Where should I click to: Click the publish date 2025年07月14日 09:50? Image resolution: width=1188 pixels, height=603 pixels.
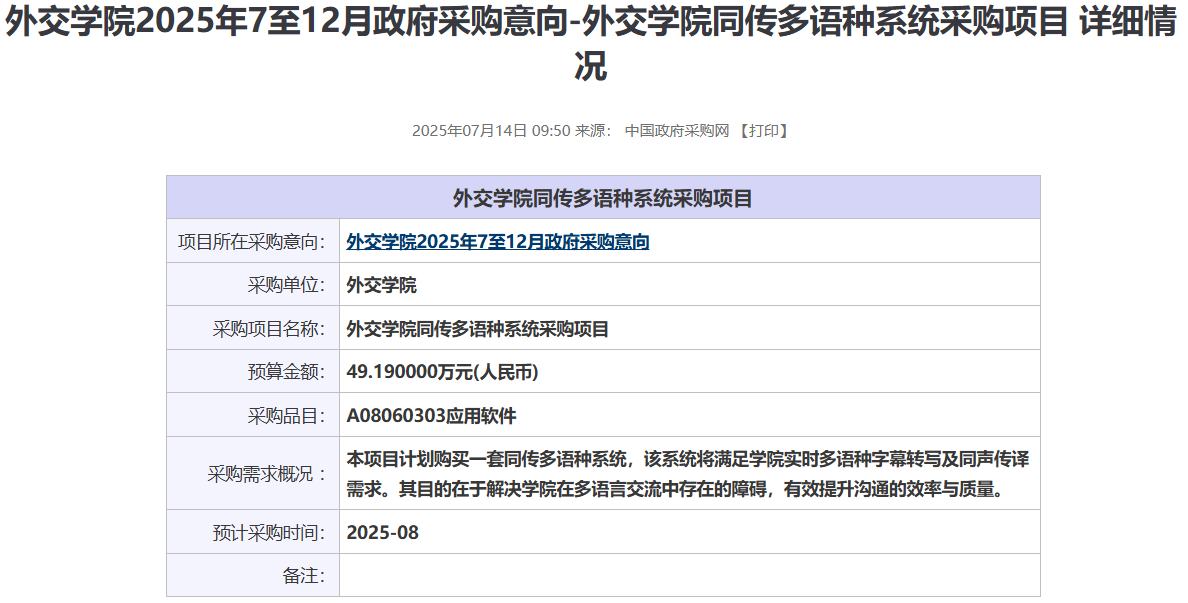(x=490, y=131)
